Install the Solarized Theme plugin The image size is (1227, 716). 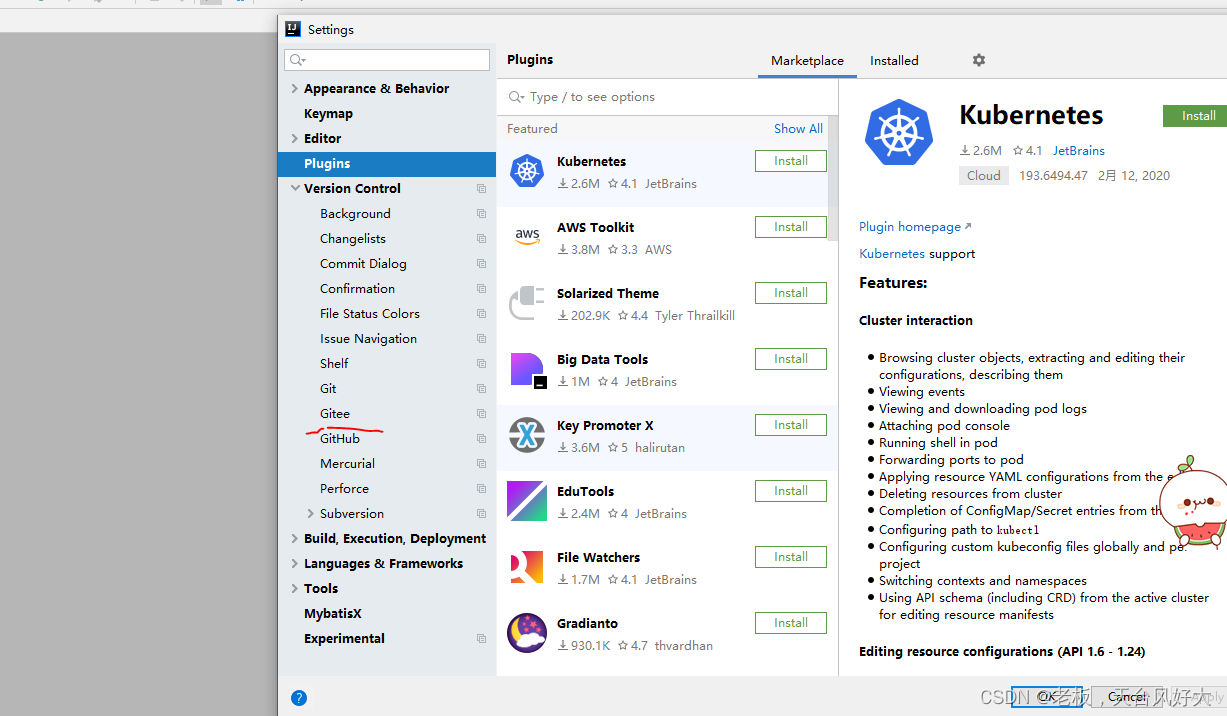point(790,293)
